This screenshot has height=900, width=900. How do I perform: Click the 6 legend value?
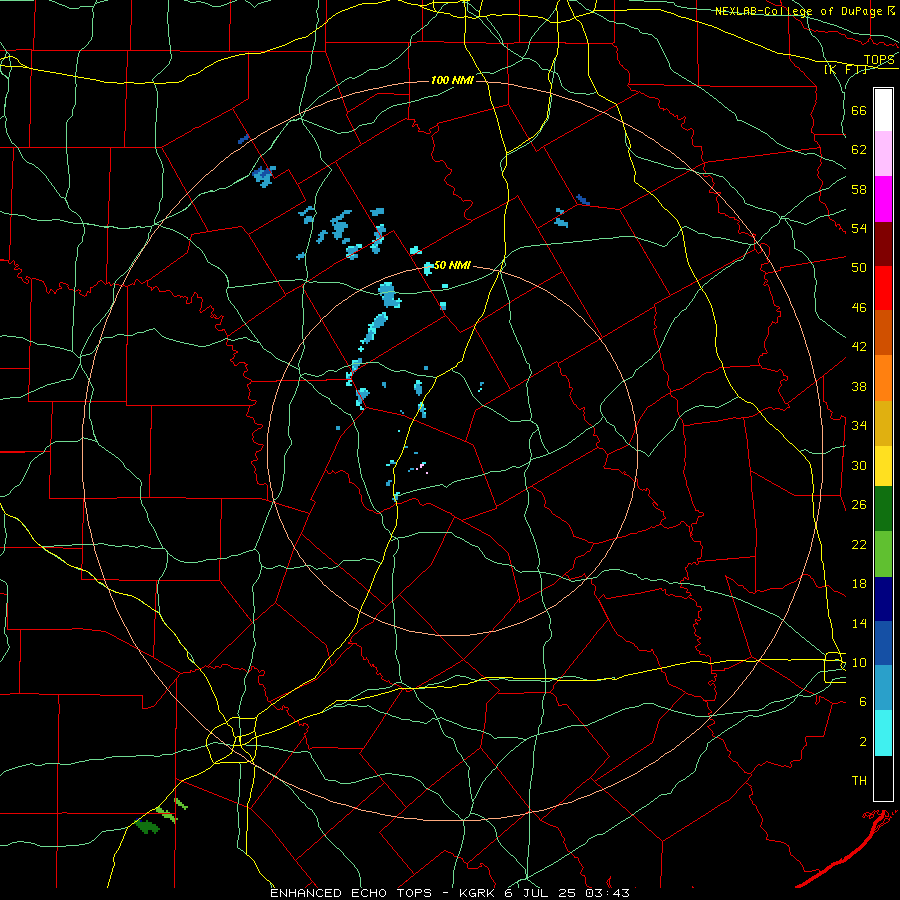863,701
